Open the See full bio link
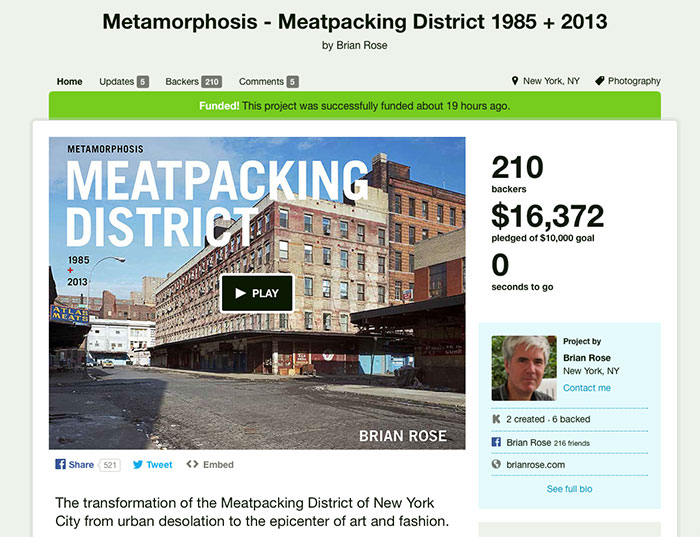This screenshot has width=700, height=537. tap(569, 489)
